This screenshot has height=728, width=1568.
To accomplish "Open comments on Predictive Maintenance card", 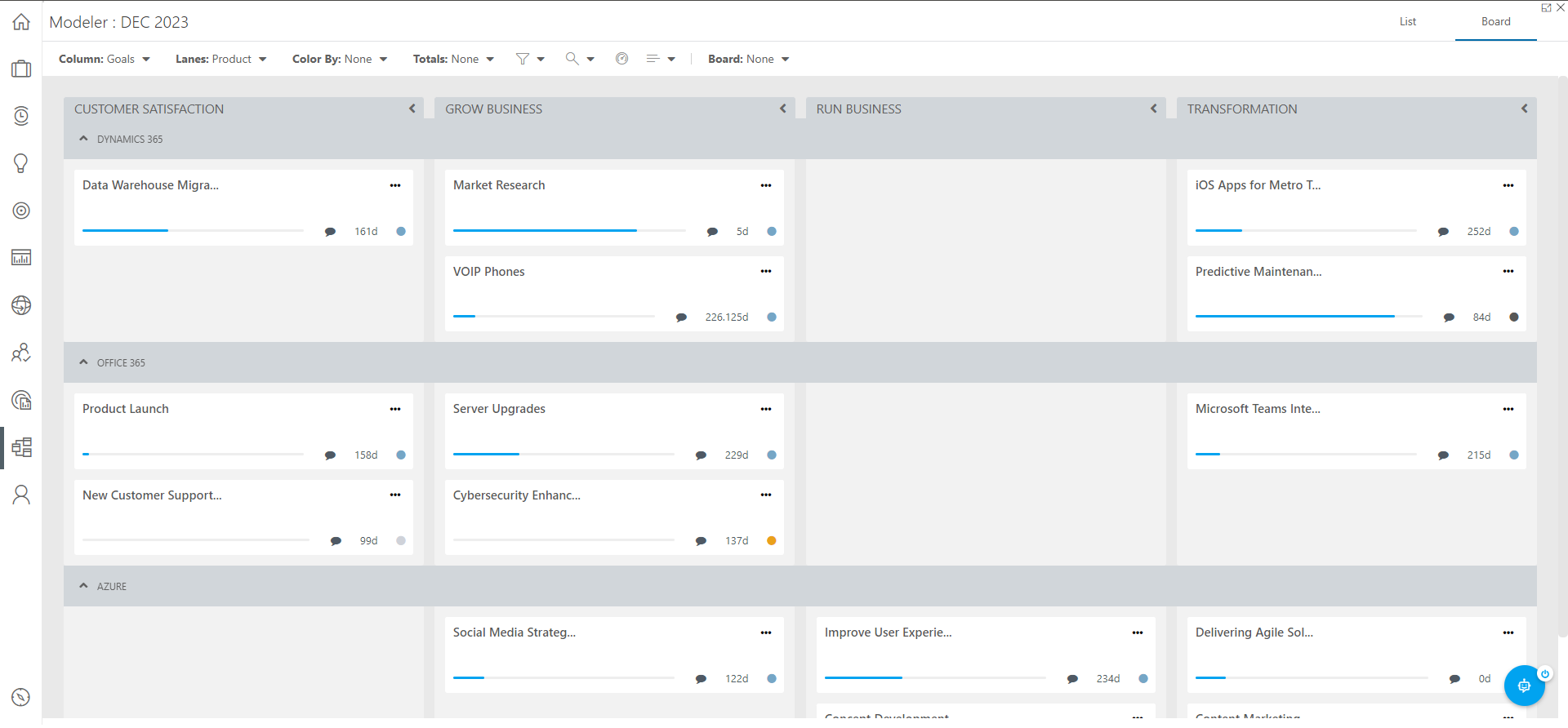I will pos(1449,317).
